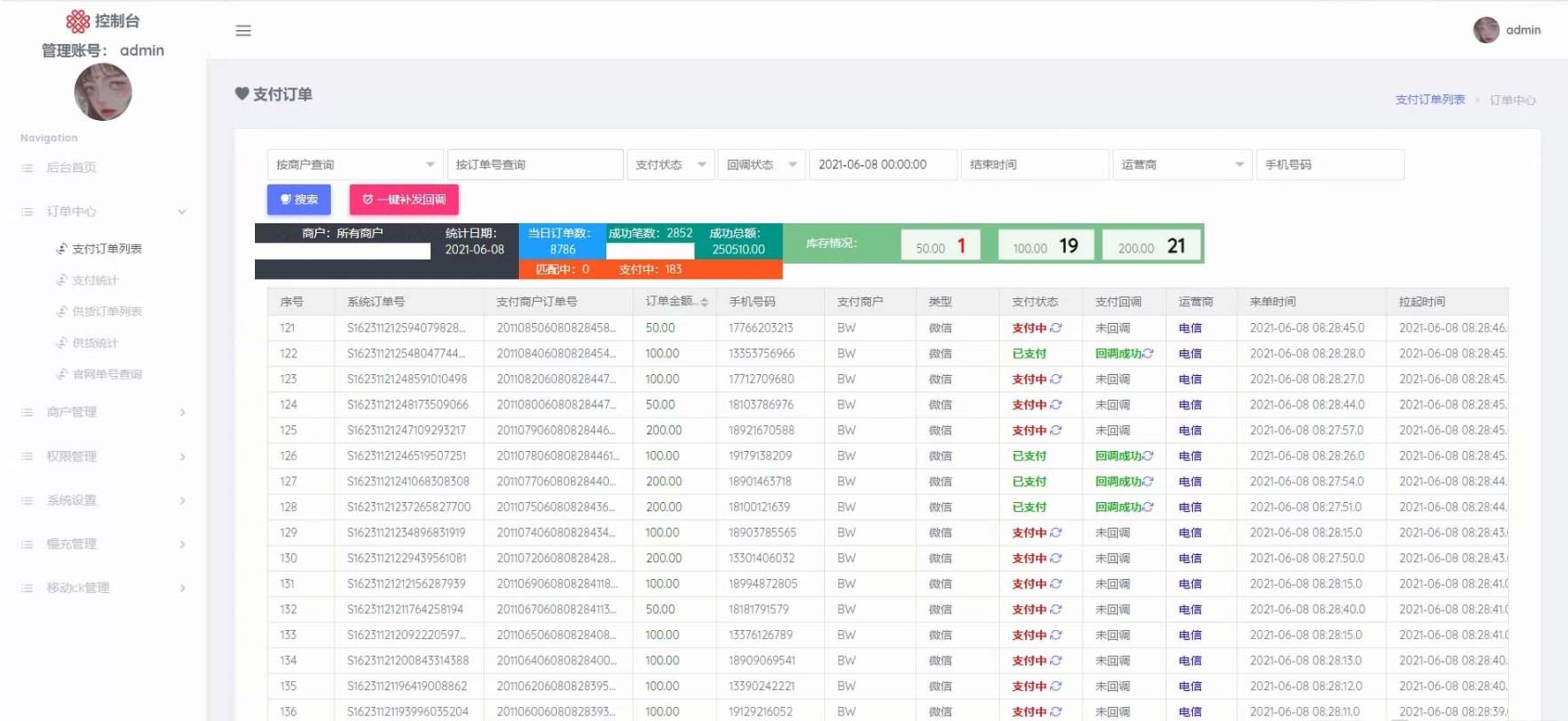Click 已支付 status in row 127
Screen dimensions: 1568x721
[1029, 482]
